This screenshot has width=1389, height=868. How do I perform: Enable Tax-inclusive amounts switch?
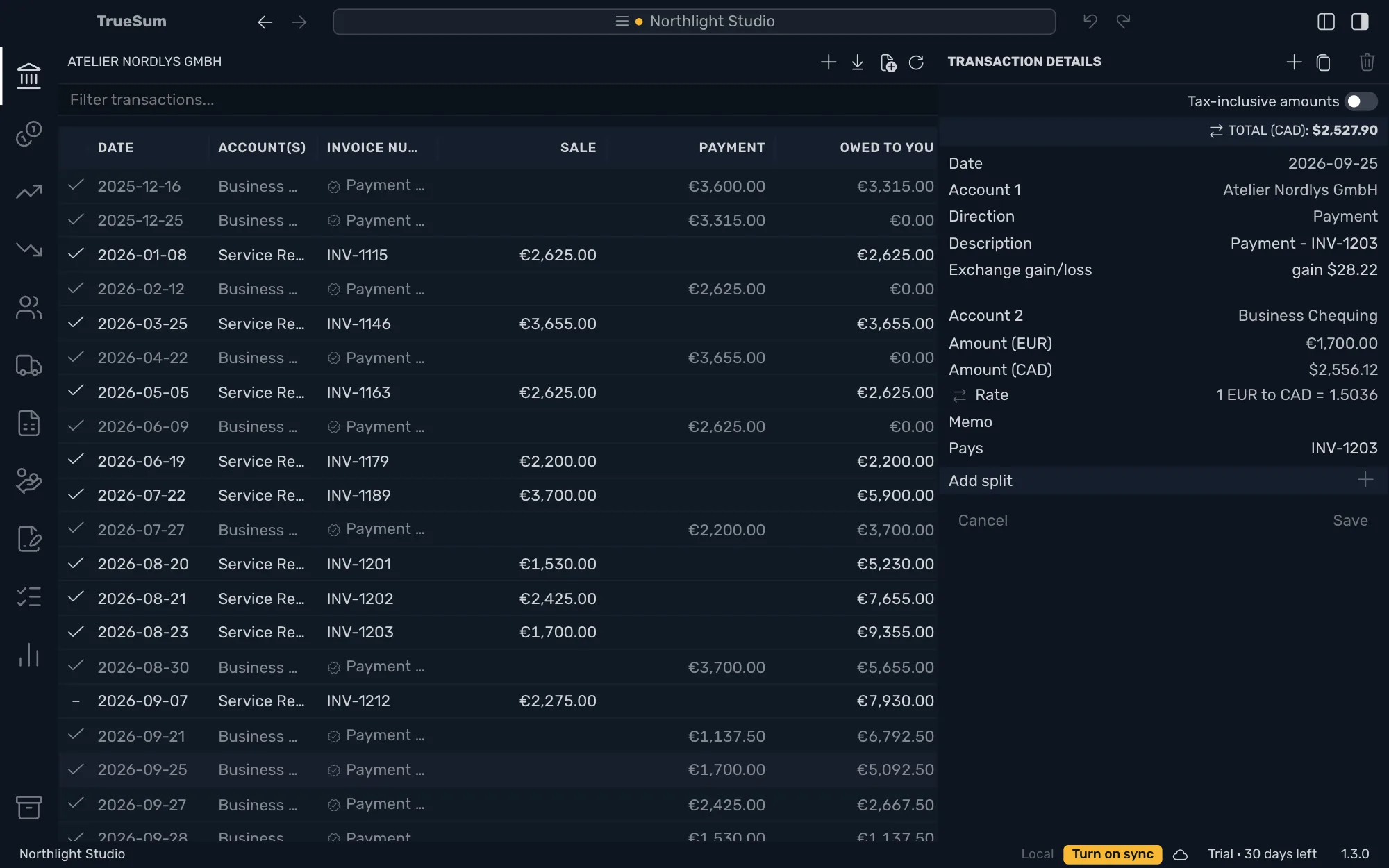[x=1361, y=101]
